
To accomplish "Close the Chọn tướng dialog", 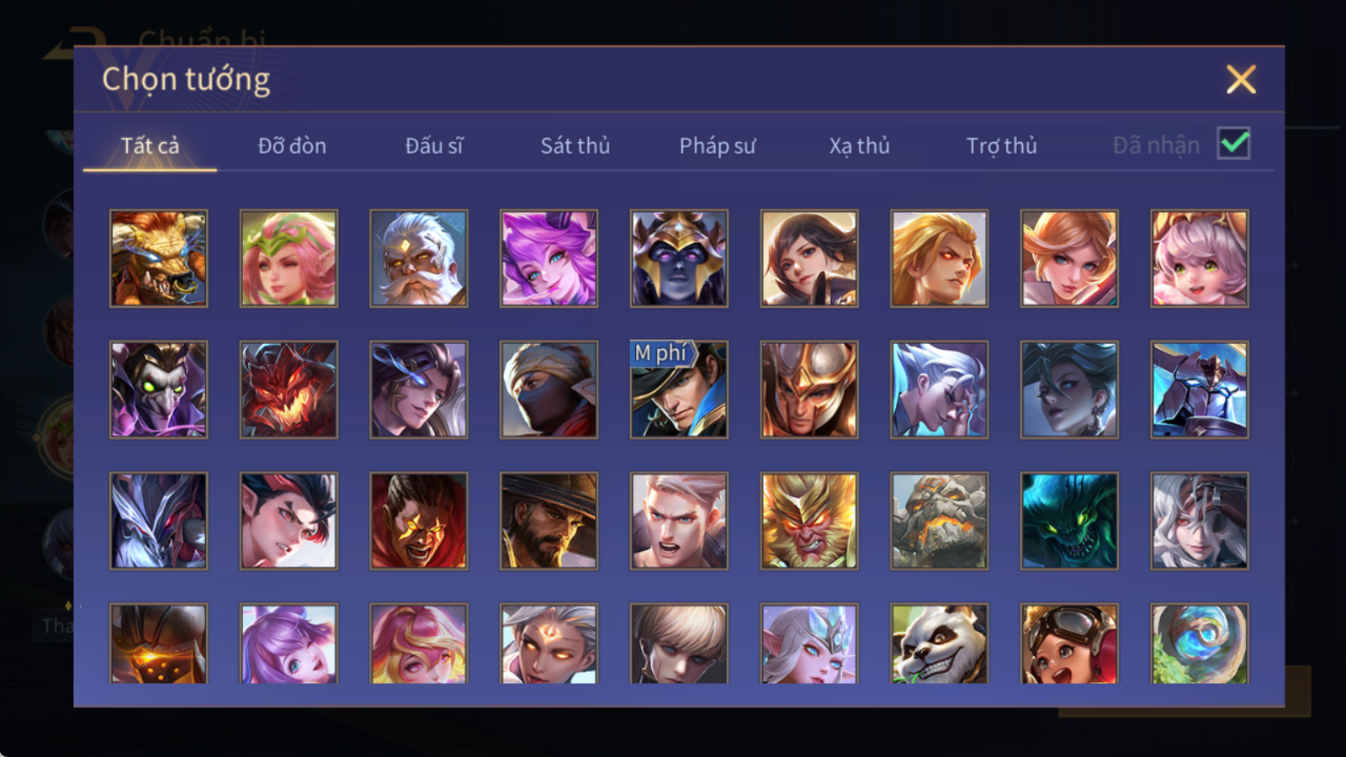I will coord(1241,79).
